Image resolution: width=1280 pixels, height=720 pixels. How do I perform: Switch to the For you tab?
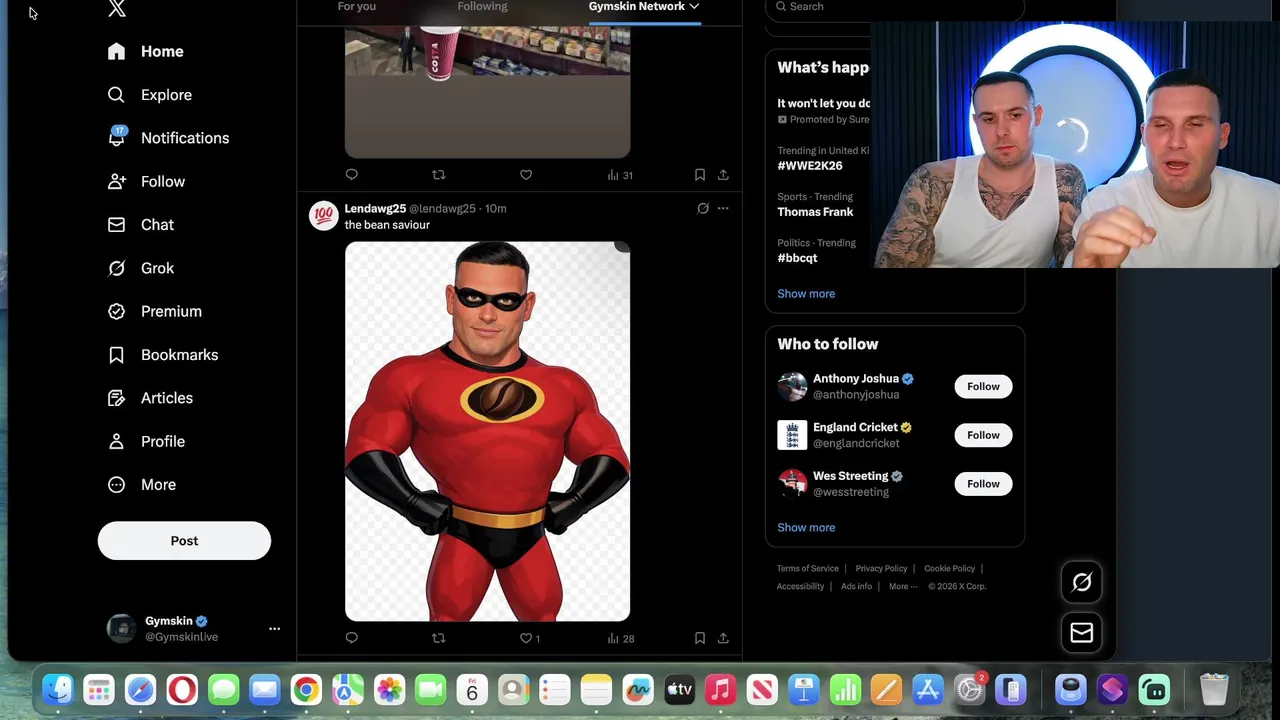[x=357, y=7]
